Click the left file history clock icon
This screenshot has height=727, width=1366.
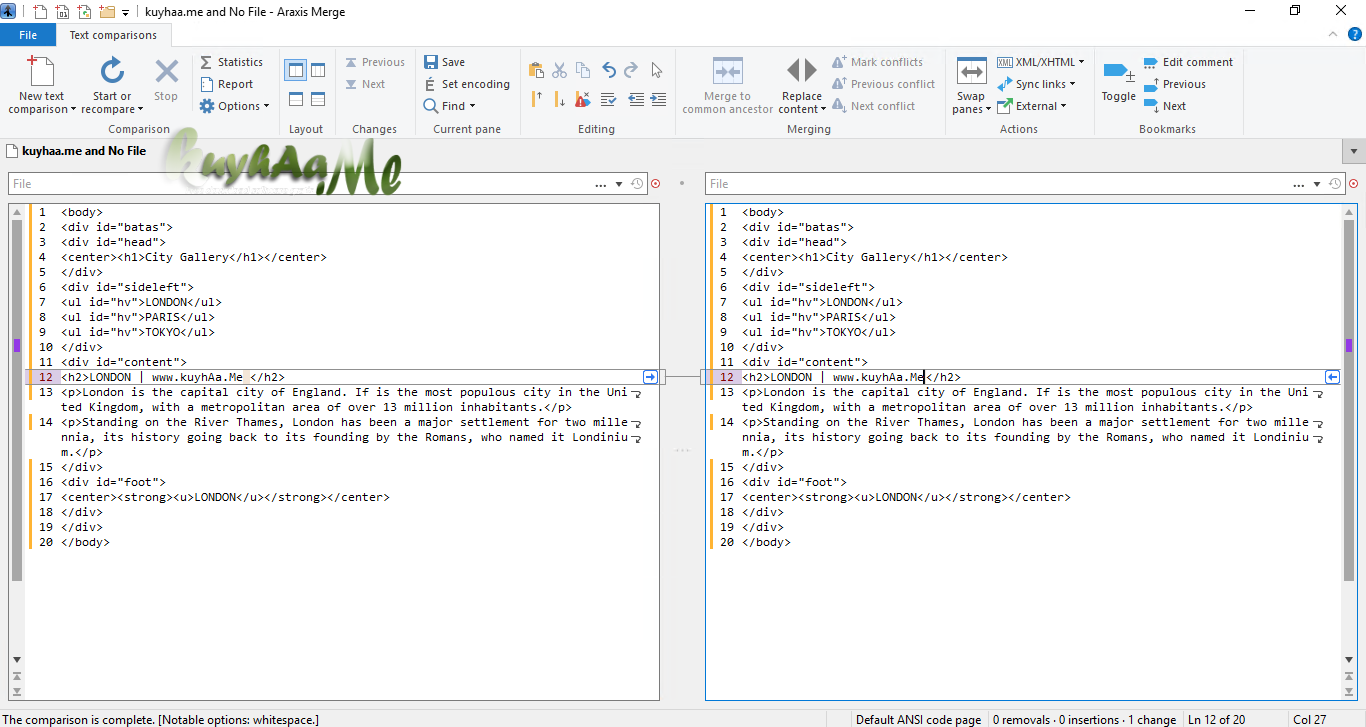pos(637,184)
